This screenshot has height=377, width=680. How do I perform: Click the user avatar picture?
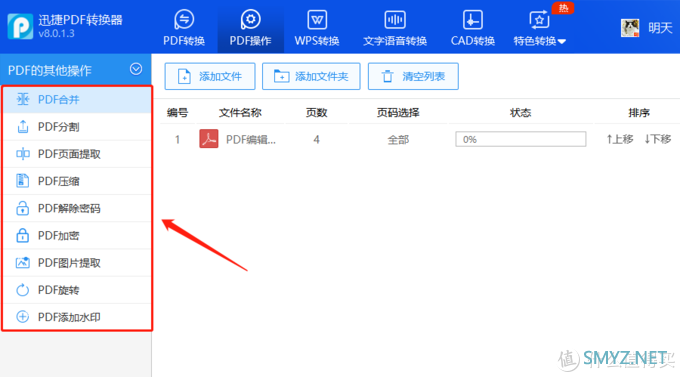click(x=630, y=28)
